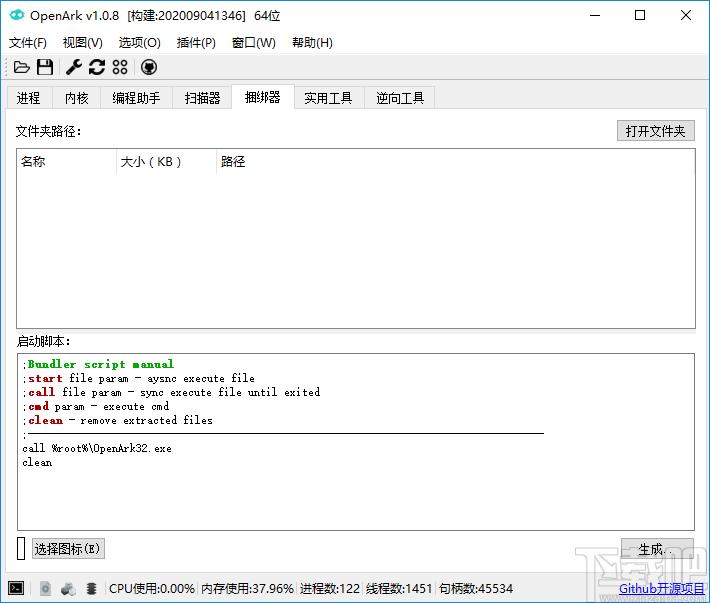Screen dimensions: 710x603
Task: Click the 句柄数:45534 status text
Action: (476, 589)
